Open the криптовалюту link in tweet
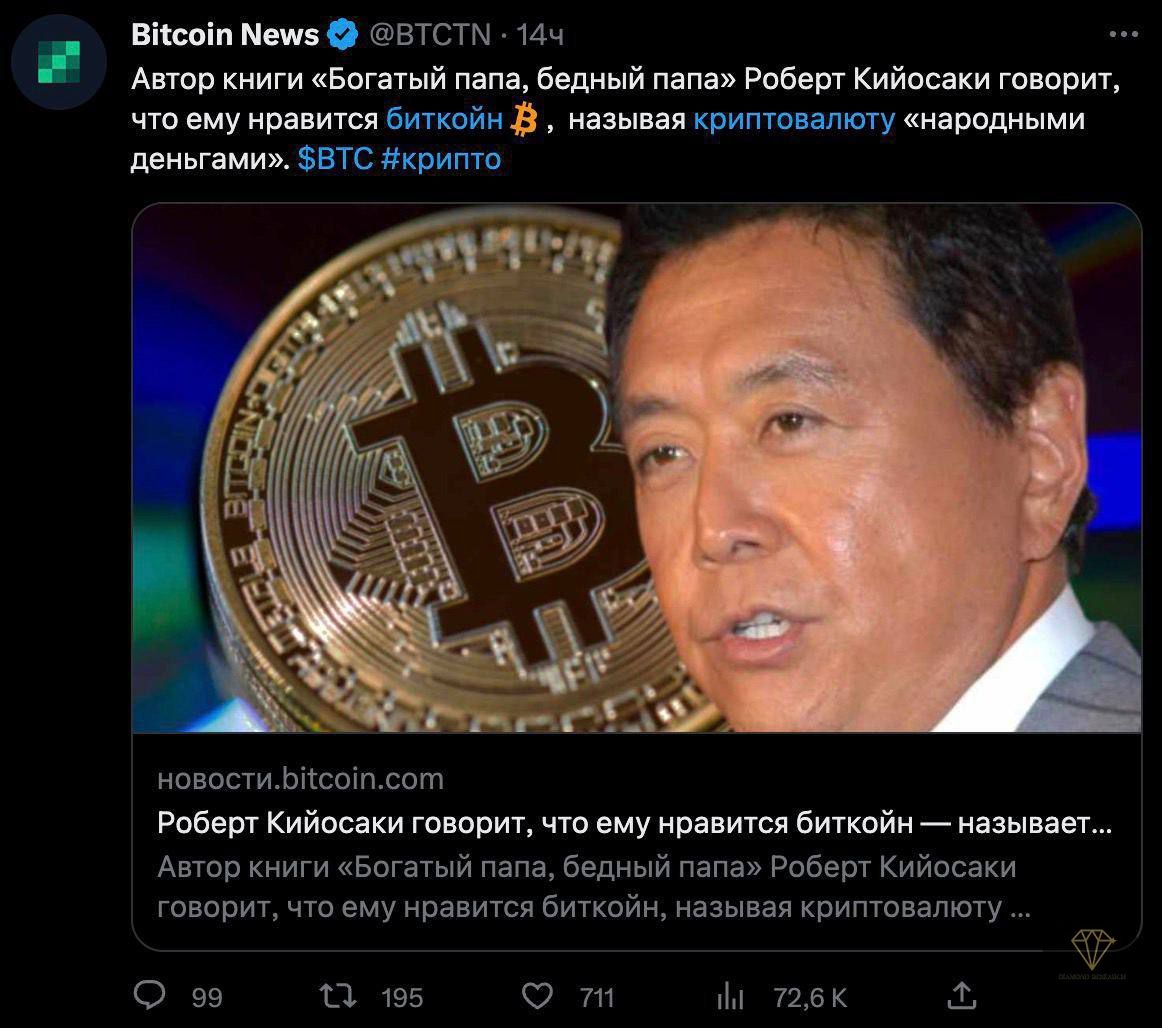The width and height of the screenshot is (1162, 1028). [794, 119]
